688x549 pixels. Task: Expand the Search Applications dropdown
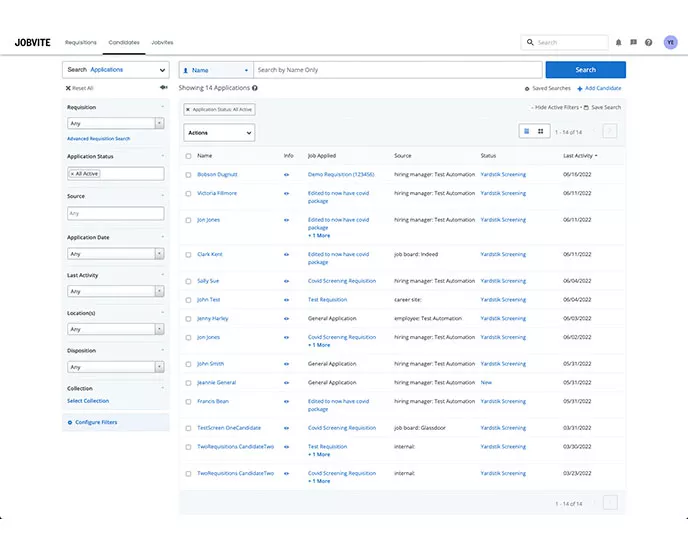coord(115,70)
